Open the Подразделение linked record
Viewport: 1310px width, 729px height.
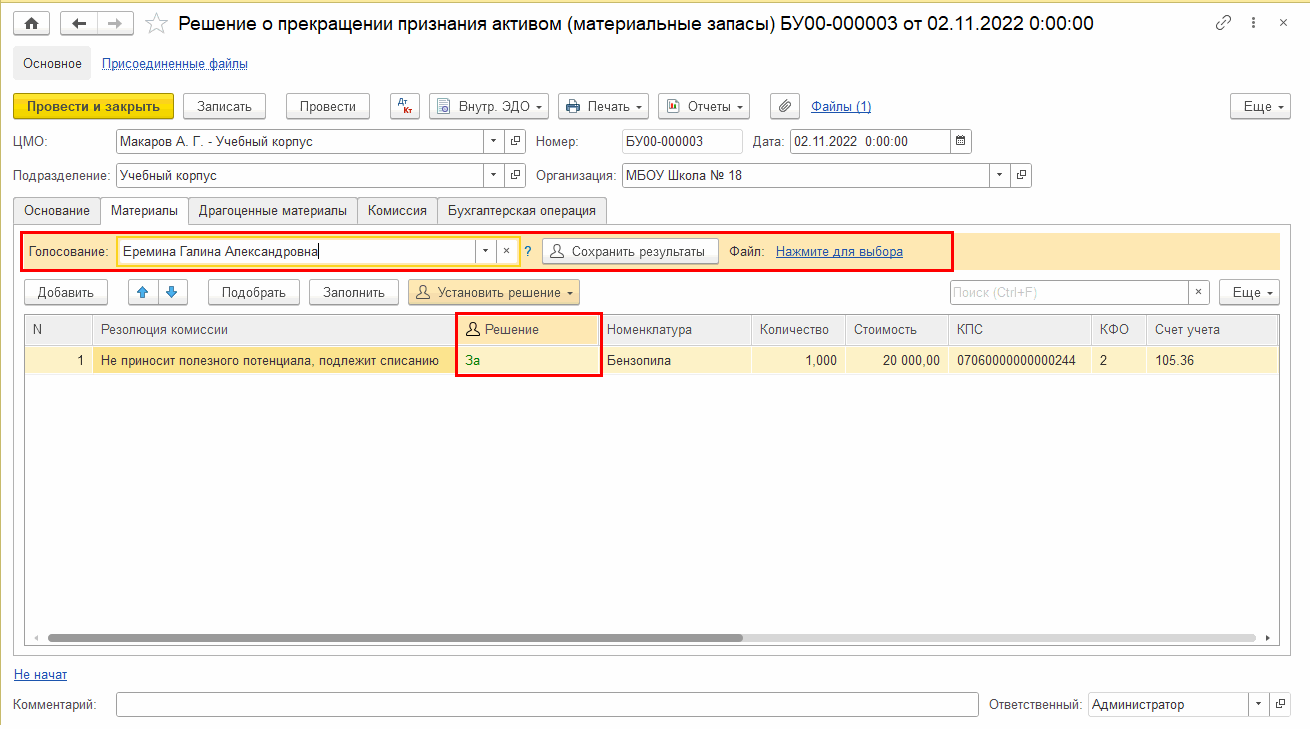tap(516, 175)
